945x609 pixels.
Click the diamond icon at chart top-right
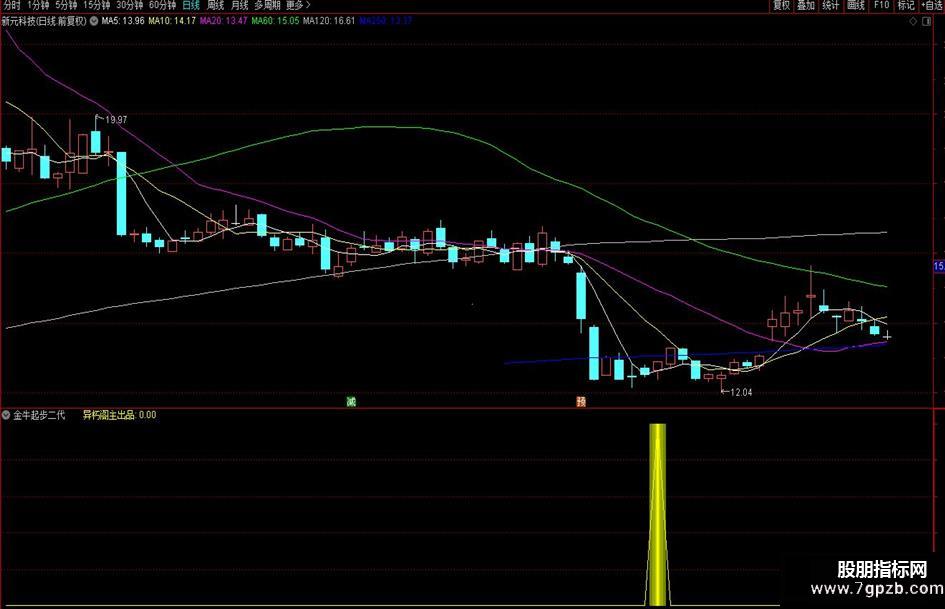click(x=914, y=21)
